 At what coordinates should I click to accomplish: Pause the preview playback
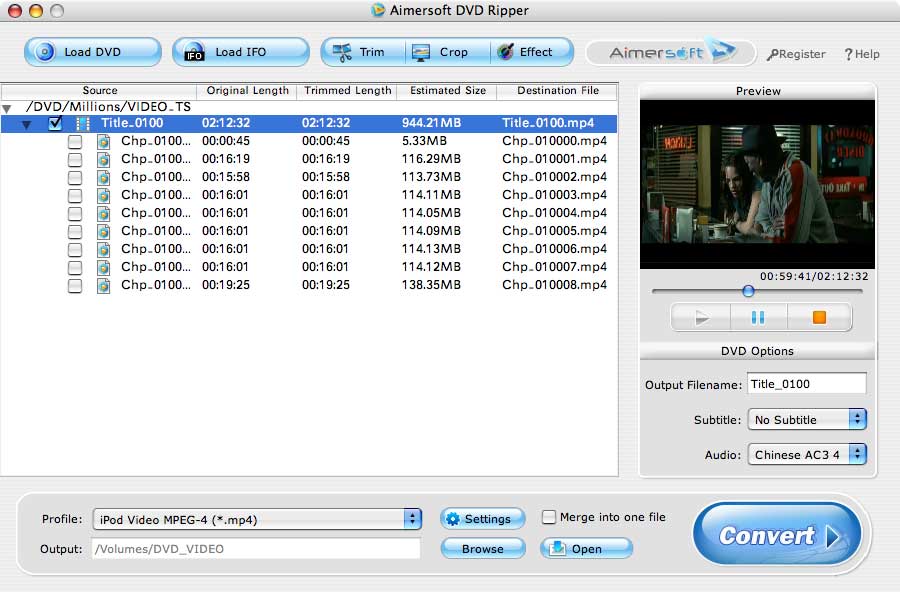tap(758, 316)
